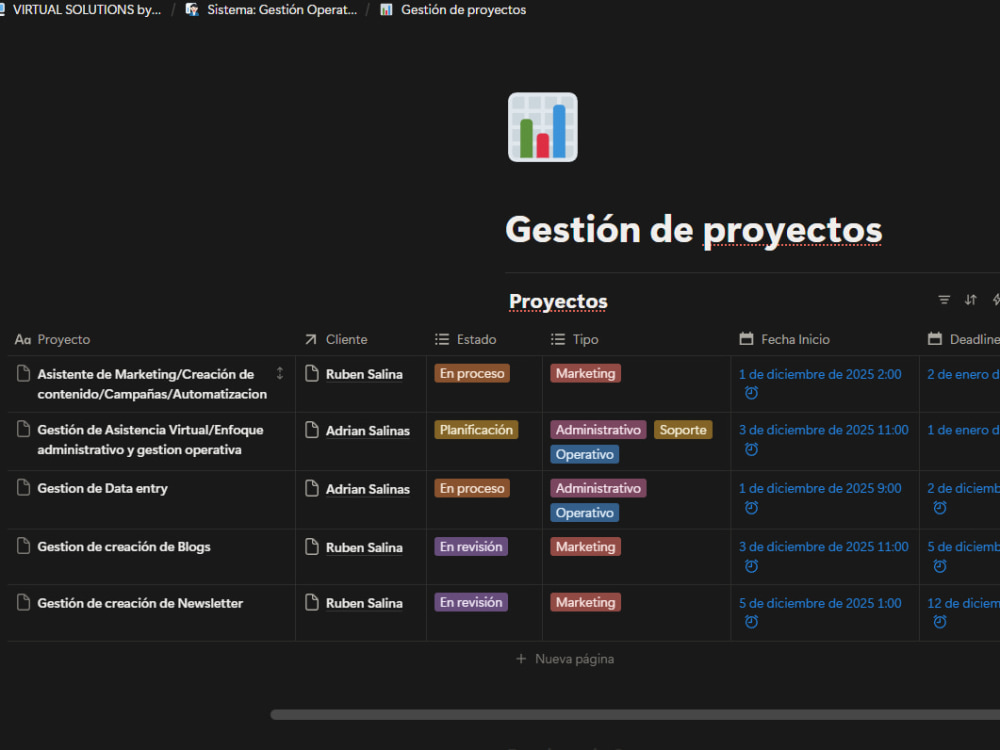This screenshot has height=750, width=1000.
Task: Open client link Ruben Salina in first row
Action: [364, 374]
